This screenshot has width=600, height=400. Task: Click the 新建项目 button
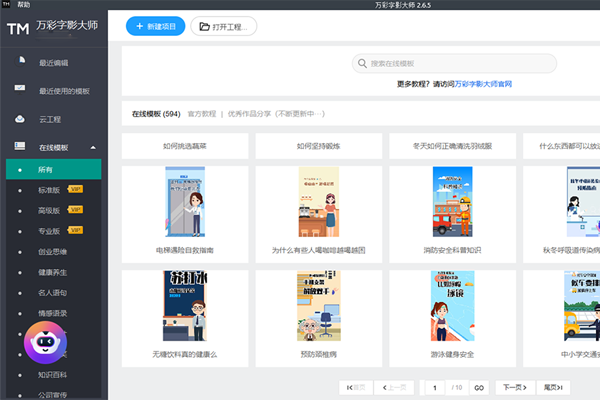[155, 26]
